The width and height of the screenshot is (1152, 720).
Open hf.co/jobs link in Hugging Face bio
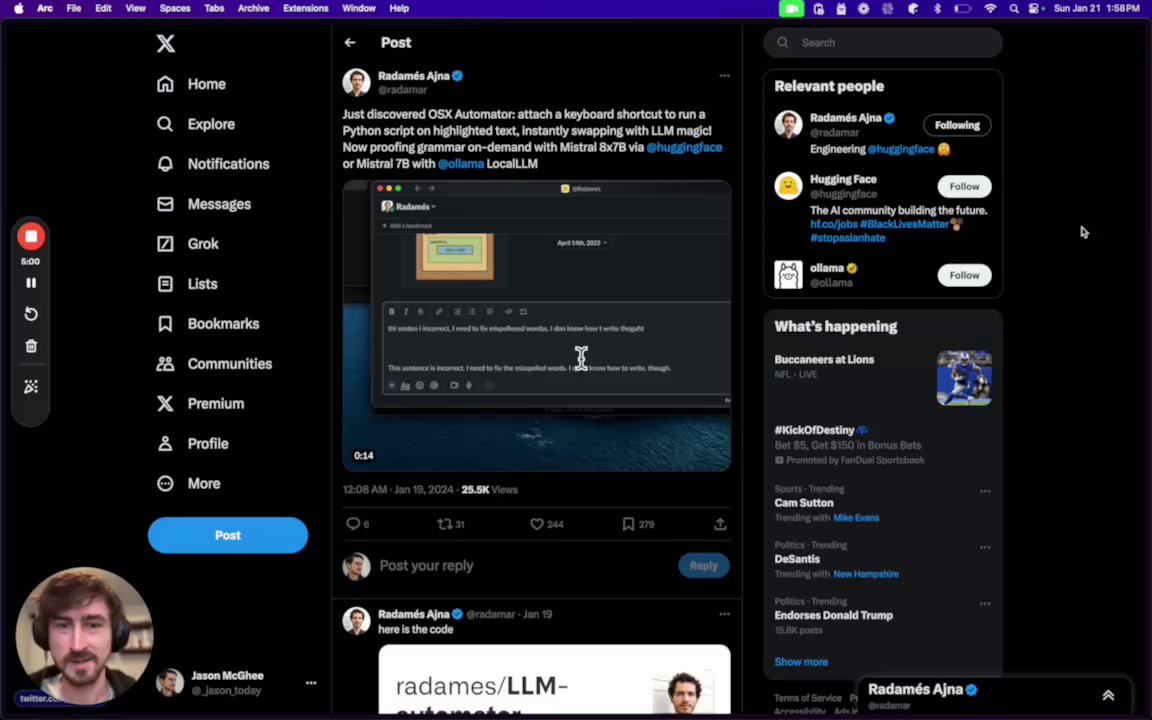(x=833, y=224)
